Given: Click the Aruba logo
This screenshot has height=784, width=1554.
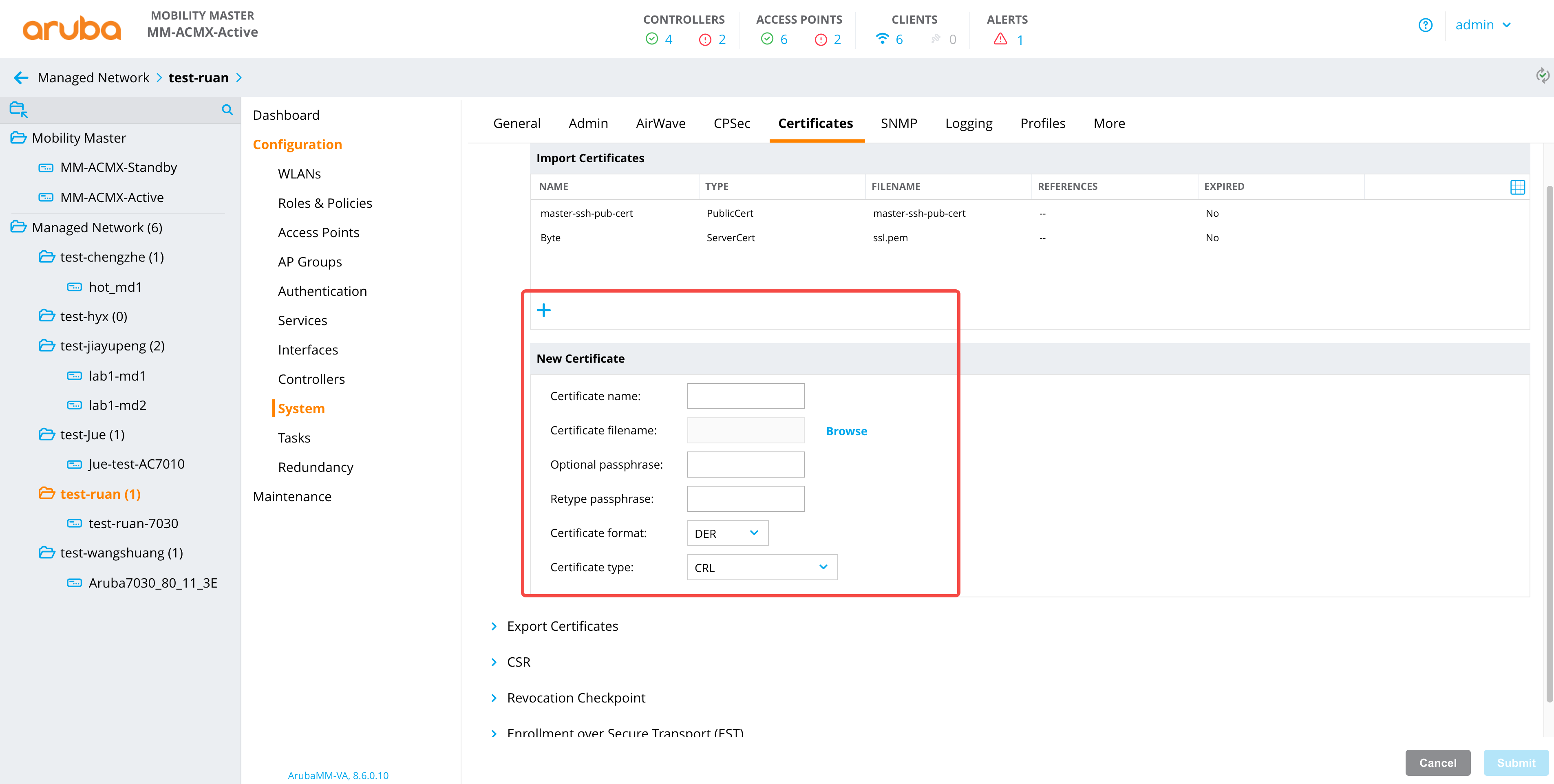Looking at the screenshot, I should point(72,29).
